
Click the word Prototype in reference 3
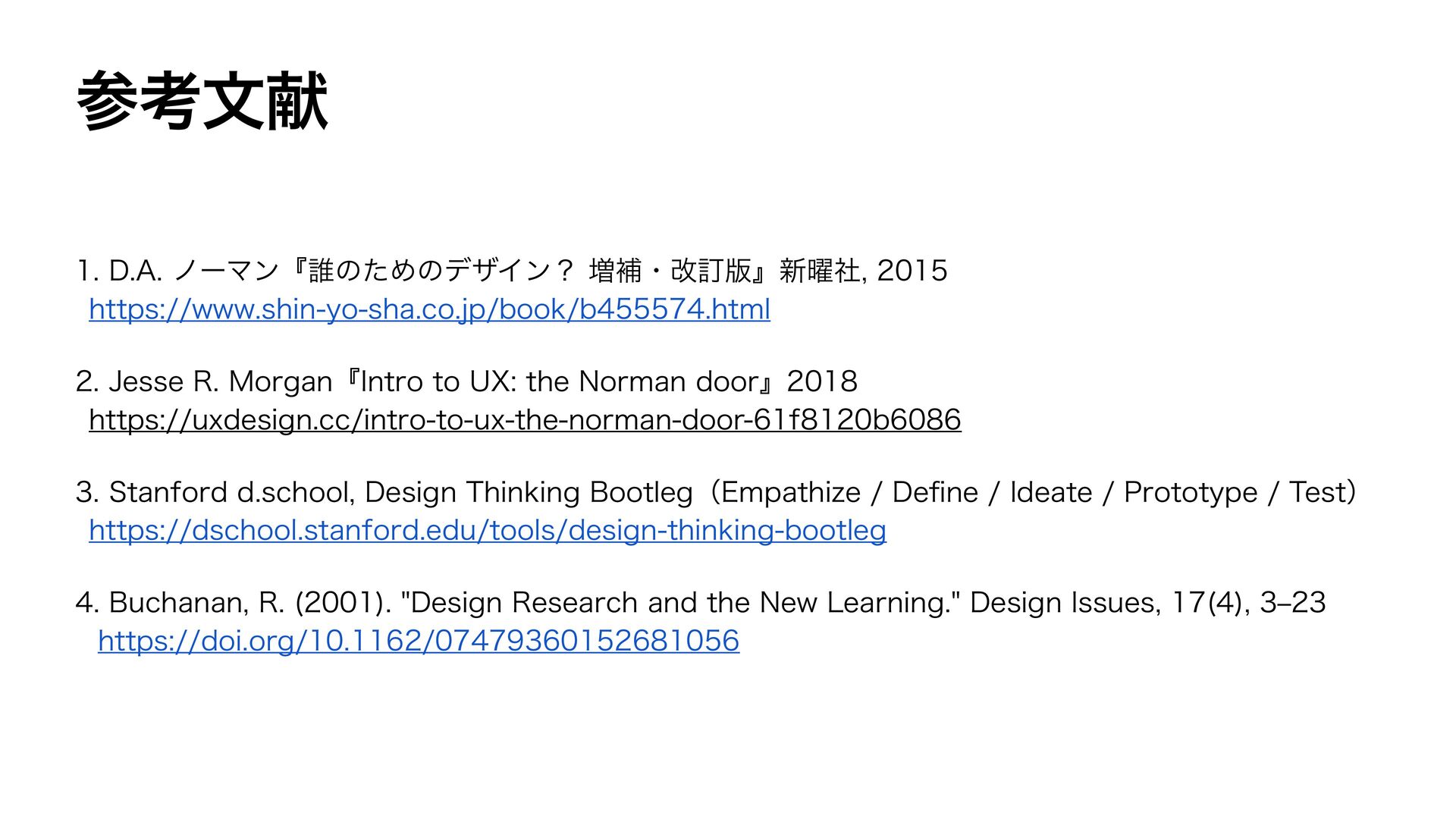[1191, 492]
